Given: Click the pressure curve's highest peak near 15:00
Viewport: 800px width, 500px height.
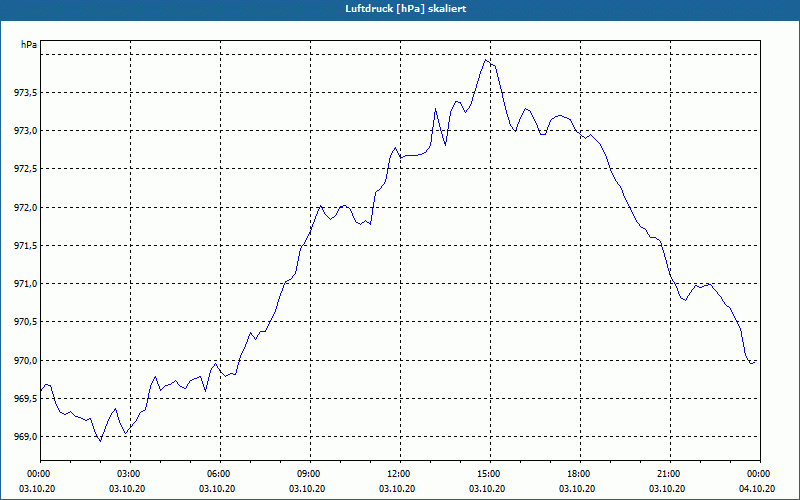Looking at the screenshot, I should coord(487,60).
